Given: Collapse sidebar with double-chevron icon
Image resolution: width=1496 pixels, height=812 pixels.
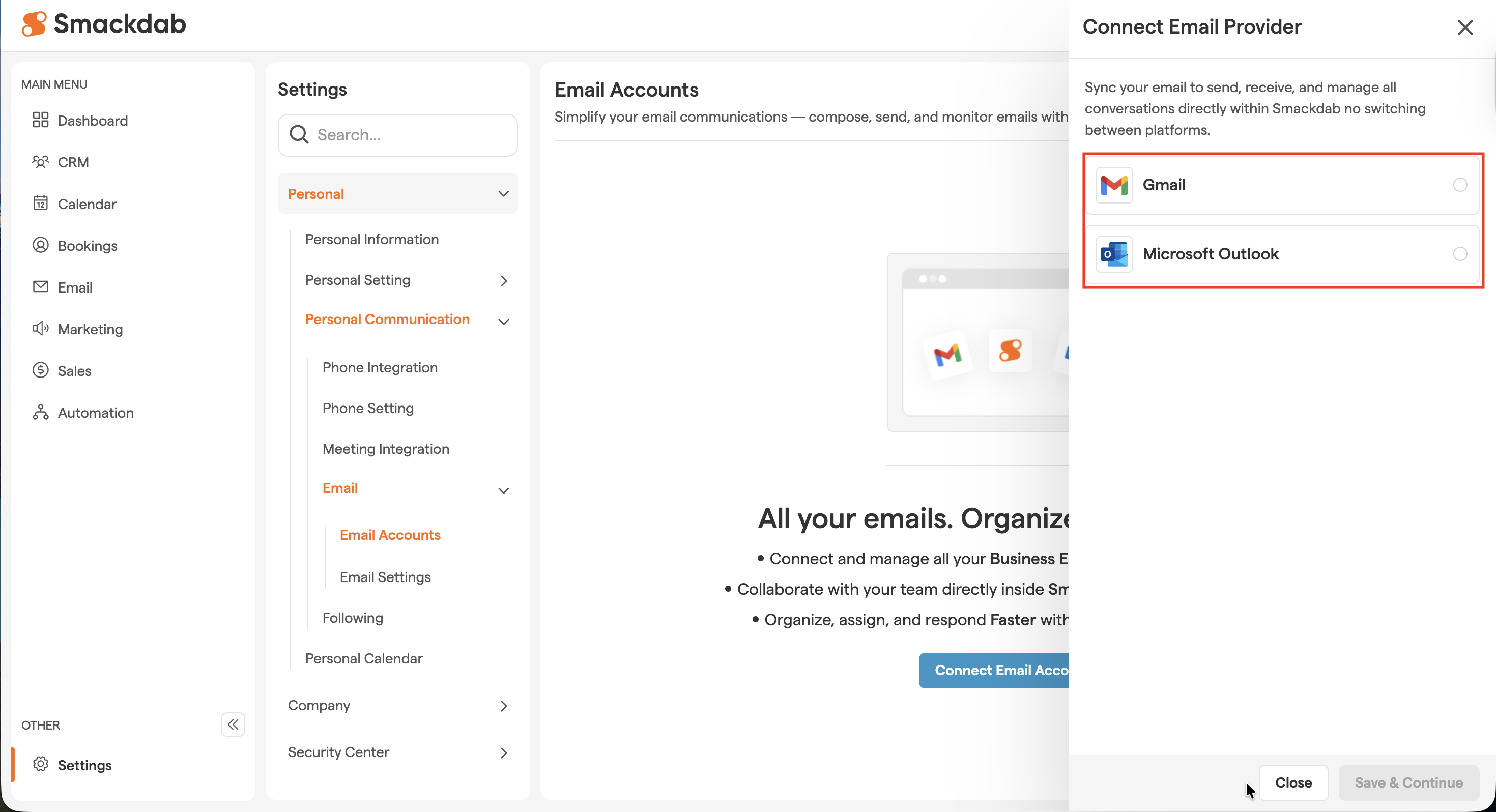Looking at the screenshot, I should [x=233, y=724].
